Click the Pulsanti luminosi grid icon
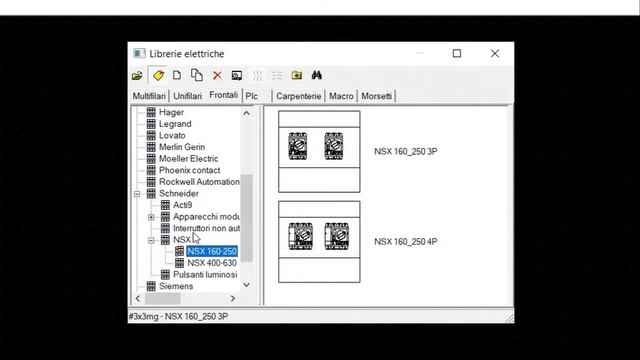 (x=165, y=275)
